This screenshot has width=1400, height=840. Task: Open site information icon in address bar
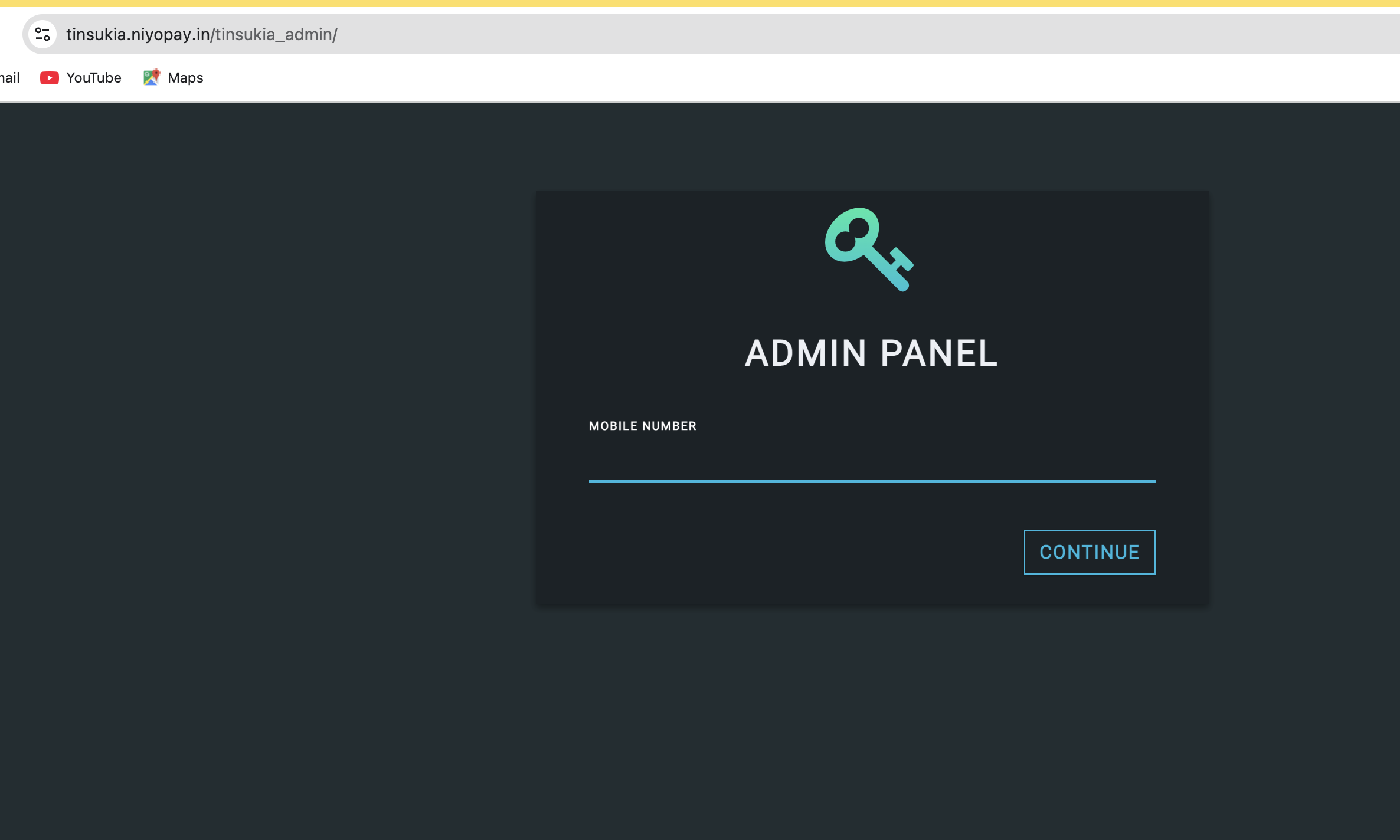coord(42,34)
